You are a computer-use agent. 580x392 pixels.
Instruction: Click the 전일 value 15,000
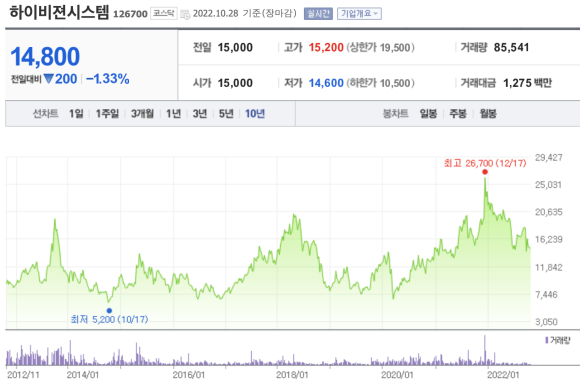(235, 47)
